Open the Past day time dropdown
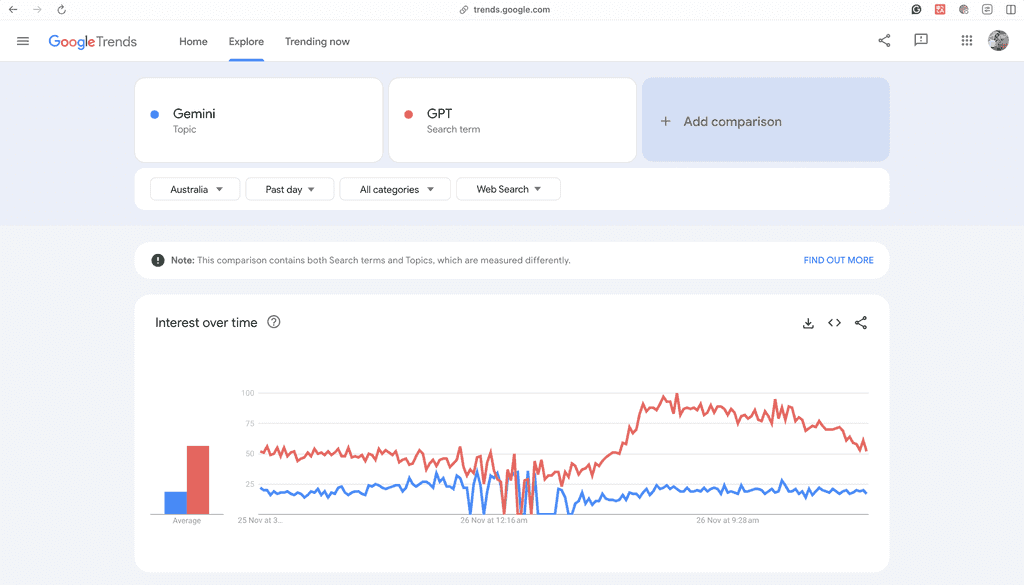Image resolution: width=1024 pixels, height=585 pixels. 289,189
